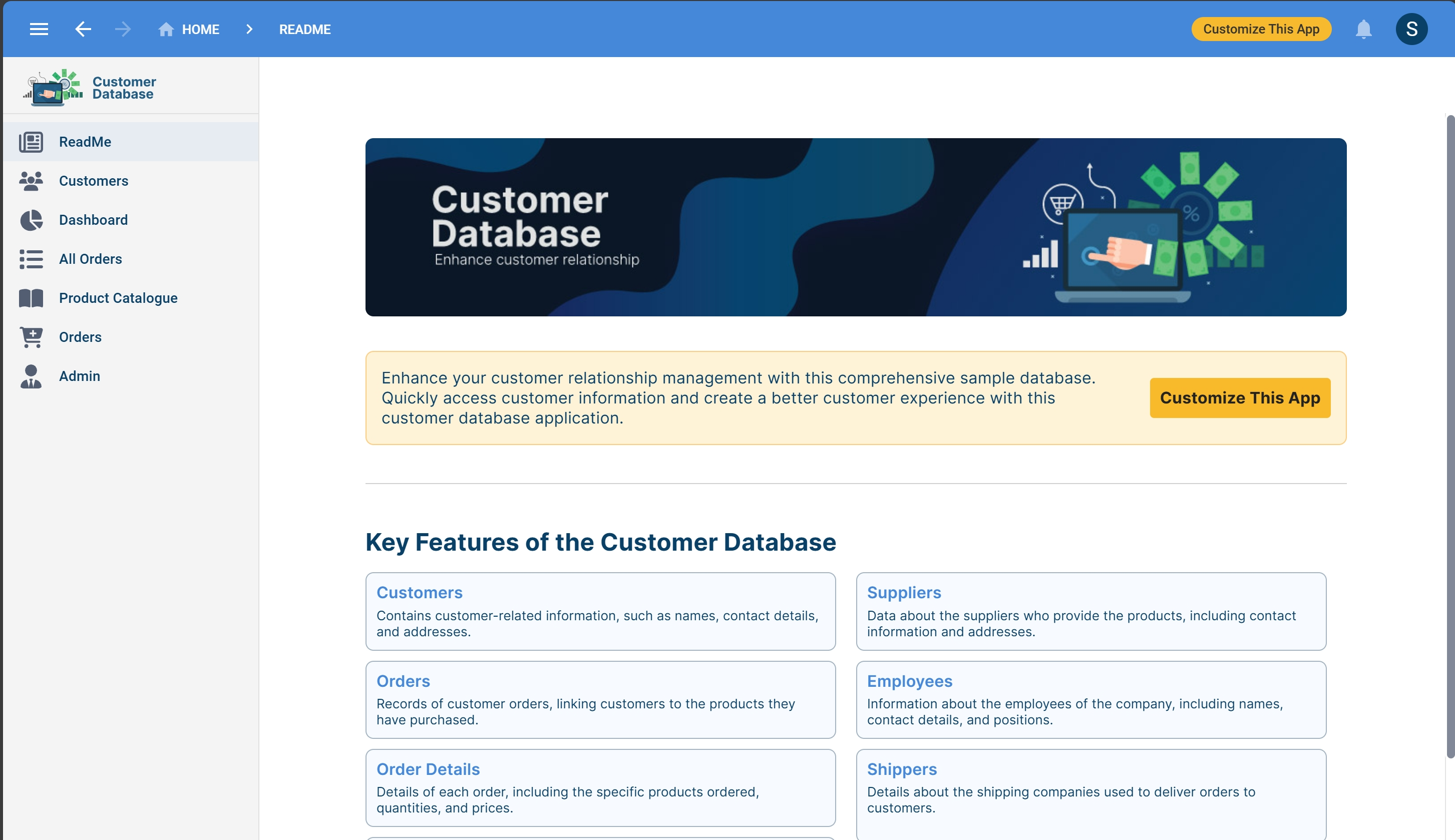The height and width of the screenshot is (840, 1455).
Task: Click the Admin person icon
Action: [30, 376]
